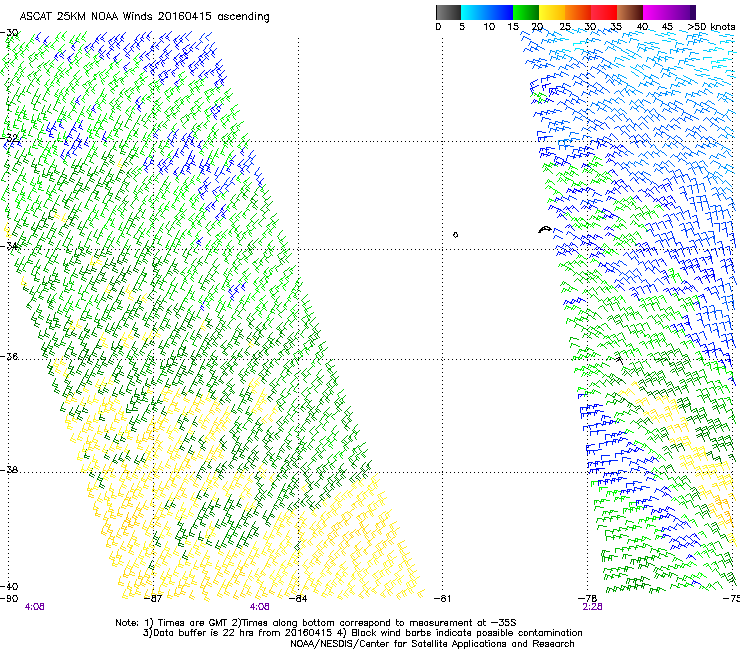Click the '-36' latitude axis label
The image size is (740, 650).
[9, 356]
